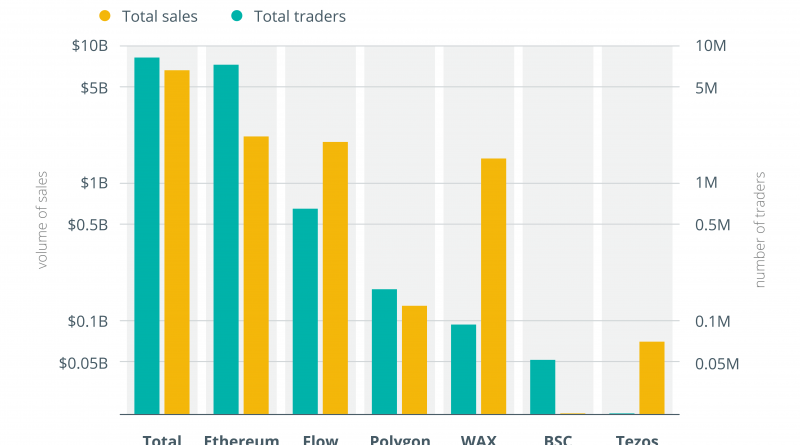Click the BSC teal traders bar
The width and height of the screenshot is (800, 445).
543,386
